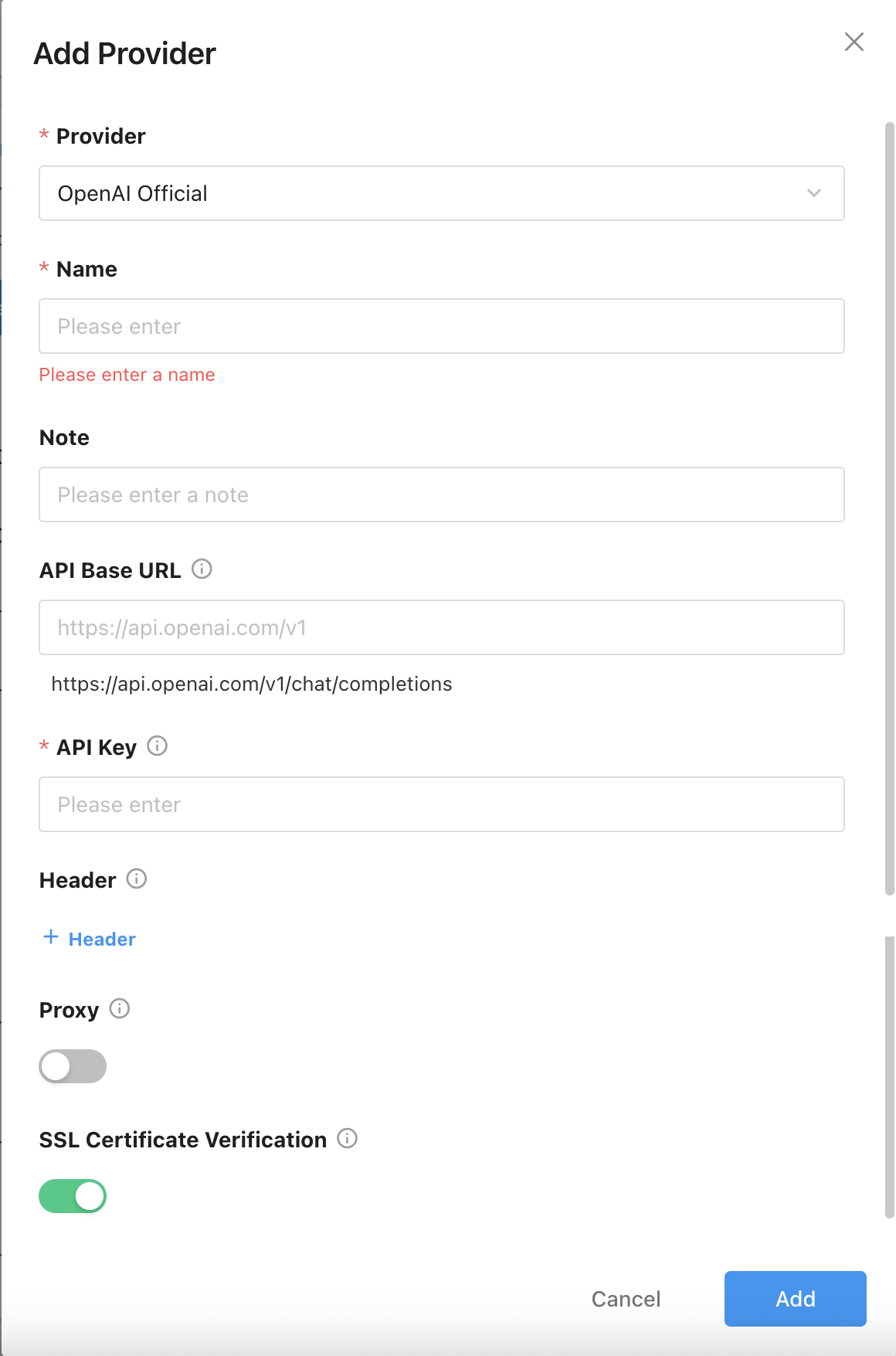Close the Add Provider dialog

(x=854, y=42)
